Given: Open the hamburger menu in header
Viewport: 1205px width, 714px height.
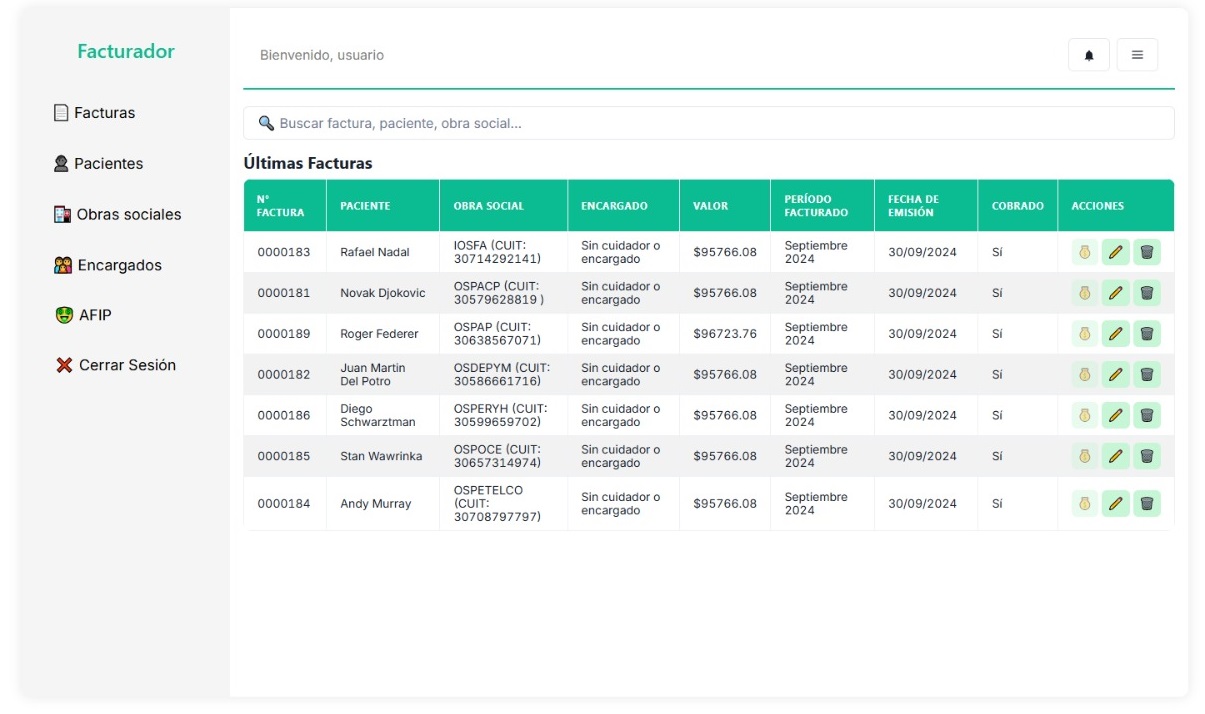Looking at the screenshot, I should [x=1137, y=55].
